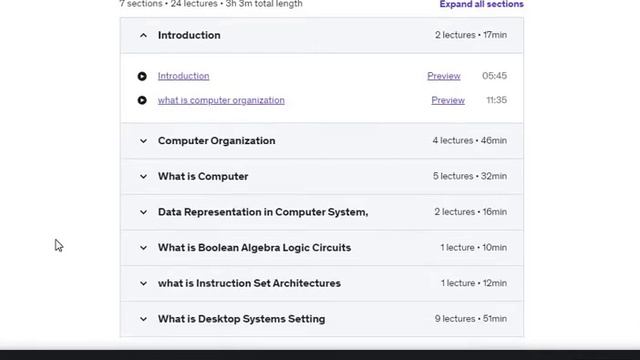Collapse the Introduction section chevron
Image resolution: width=640 pixels, height=360 pixels.
[x=143, y=36]
